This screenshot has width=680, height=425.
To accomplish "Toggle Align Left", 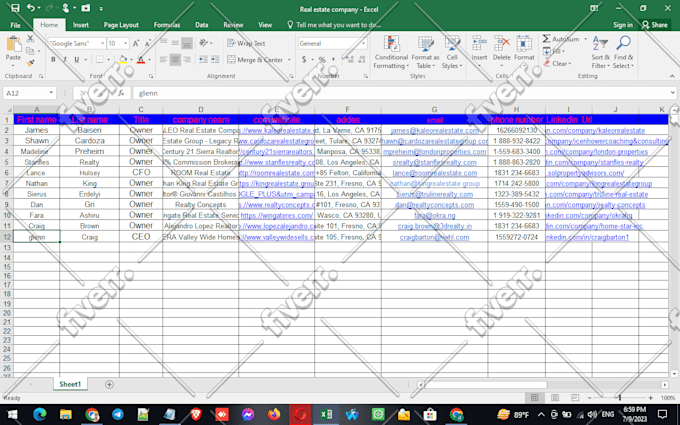I will coord(163,59).
